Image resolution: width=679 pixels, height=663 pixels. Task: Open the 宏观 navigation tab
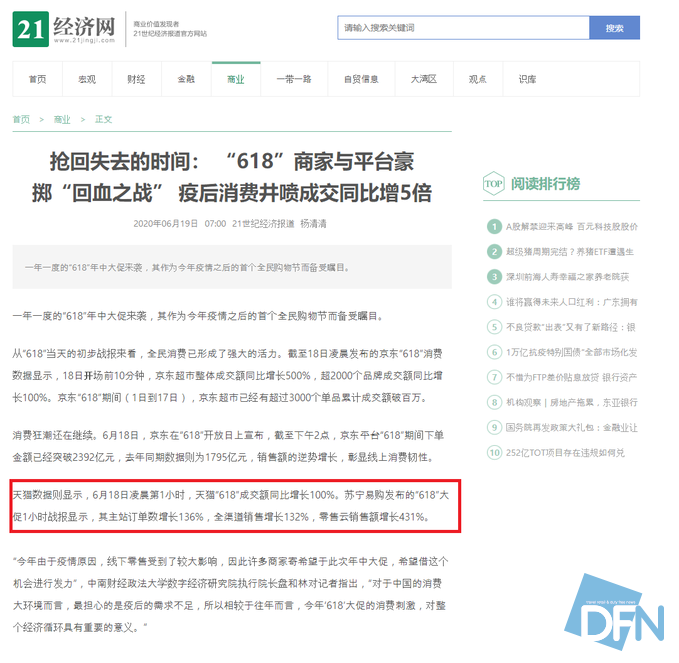tap(87, 79)
